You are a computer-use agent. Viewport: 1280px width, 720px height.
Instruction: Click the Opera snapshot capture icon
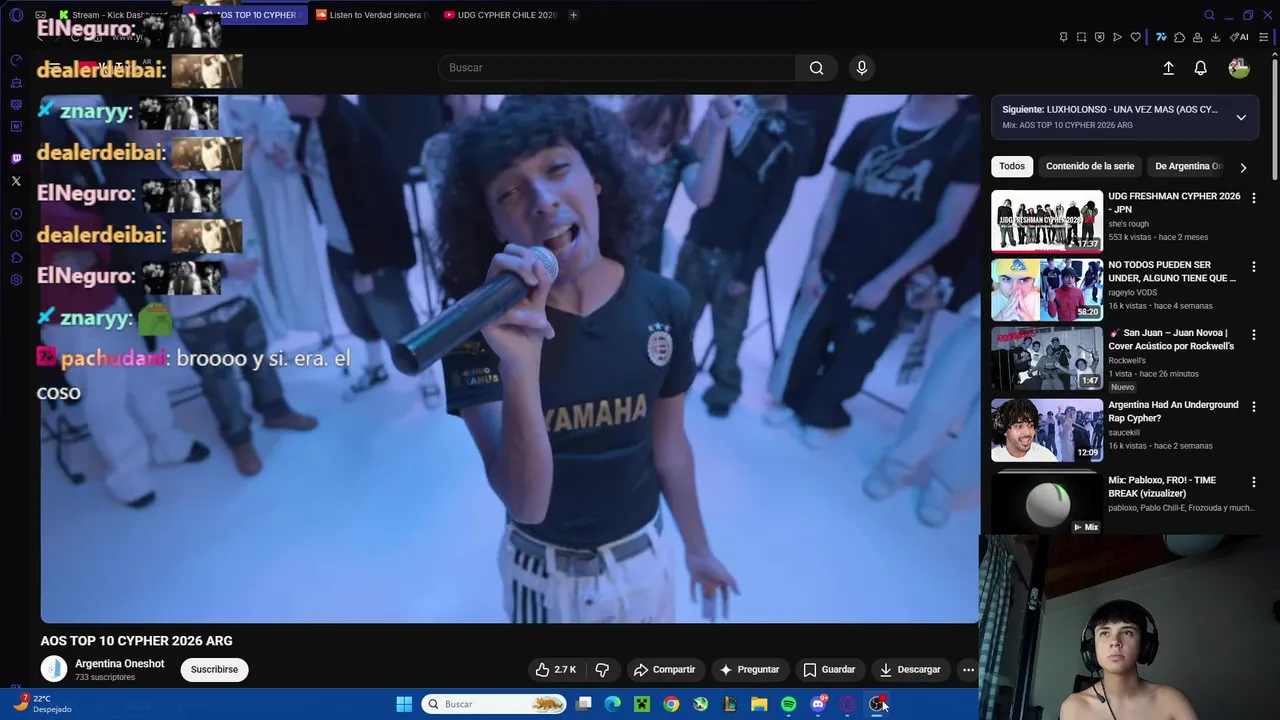[x=1081, y=37]
